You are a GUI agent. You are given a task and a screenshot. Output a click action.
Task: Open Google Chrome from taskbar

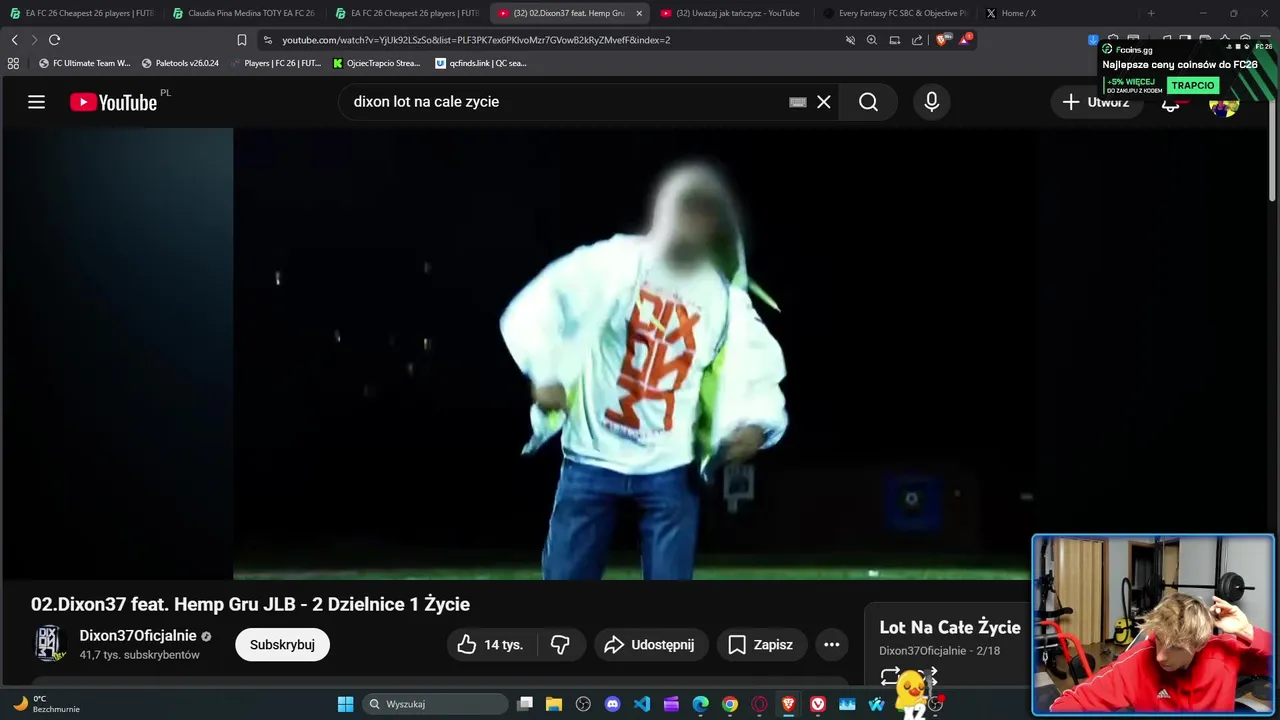click(730, 704)
